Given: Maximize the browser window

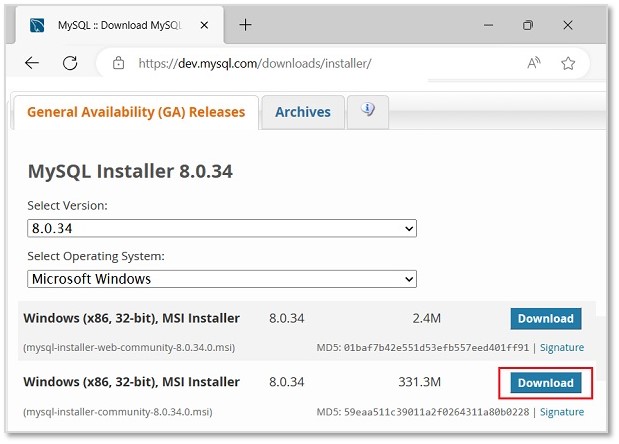Looking at the screenshot, I should point(527,25).
